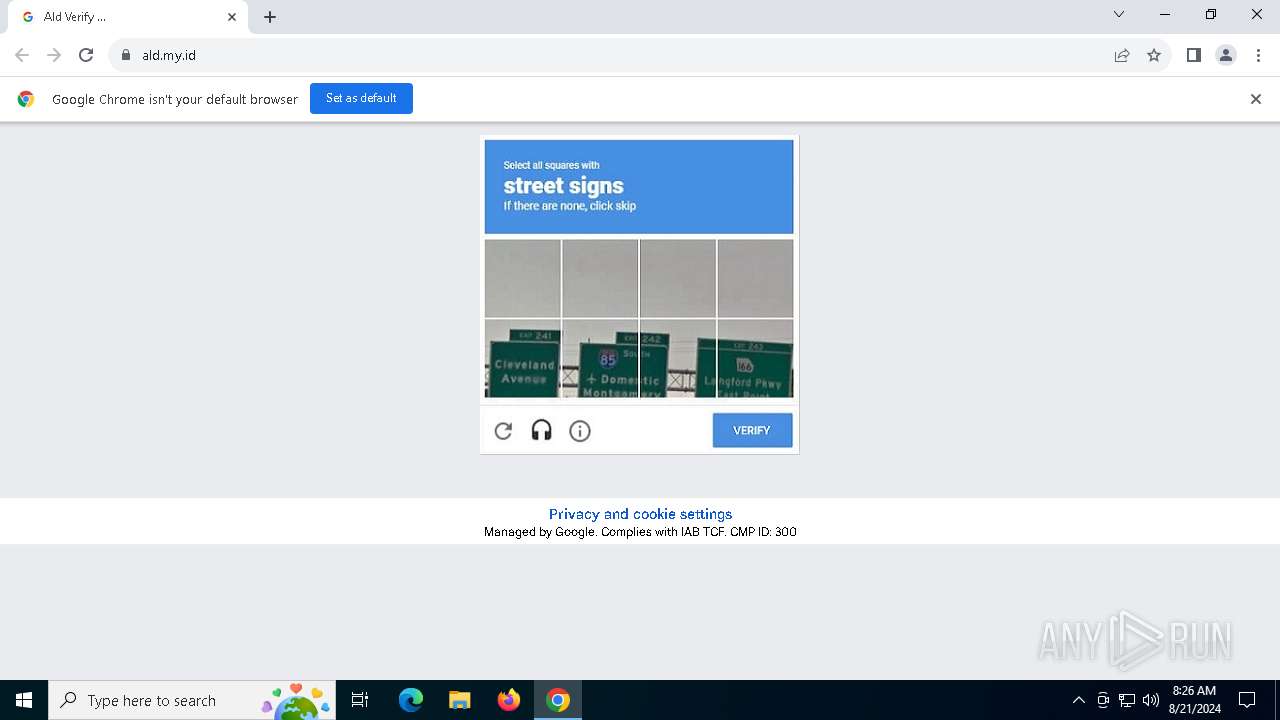Image resolution: width=1280 pixels, height=720 pixels.
Task: Share this page icon
Action: tap(1122, 55)
